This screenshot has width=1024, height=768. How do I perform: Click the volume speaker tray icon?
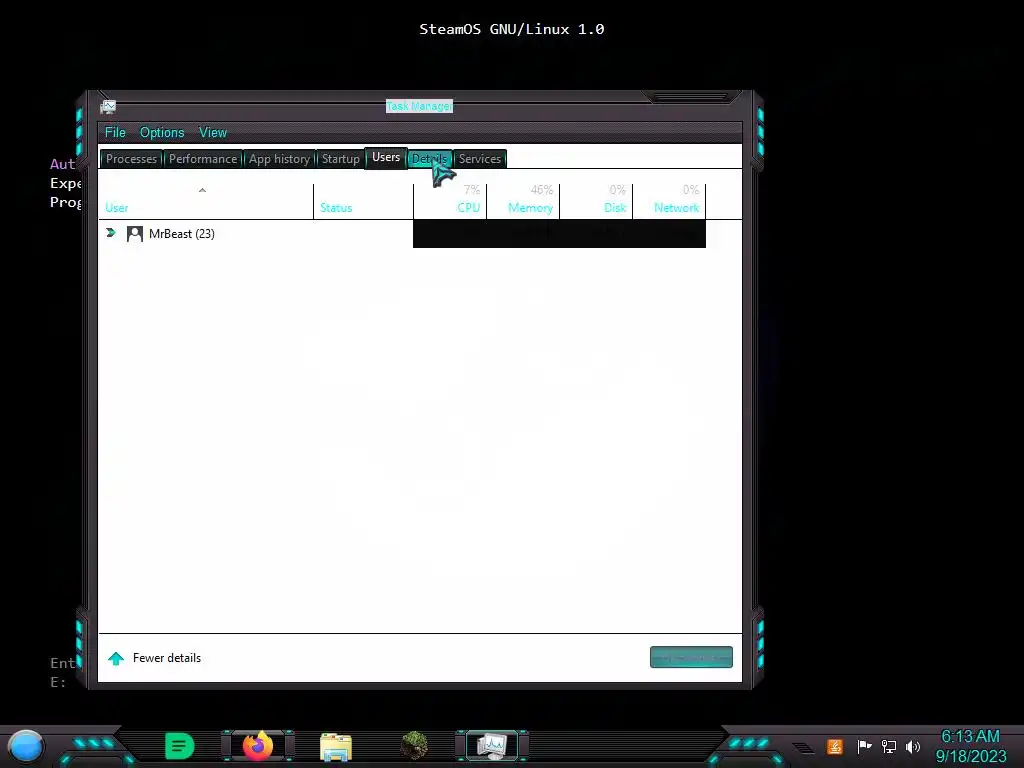pyautogui.click(x=913, y=746)
